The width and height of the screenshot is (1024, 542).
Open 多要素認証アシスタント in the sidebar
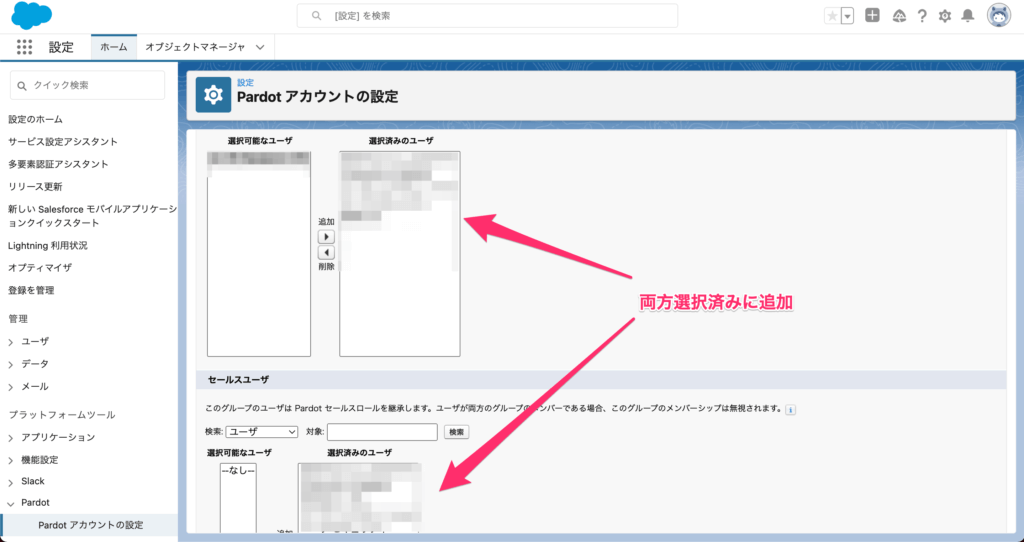coord(58,164)
